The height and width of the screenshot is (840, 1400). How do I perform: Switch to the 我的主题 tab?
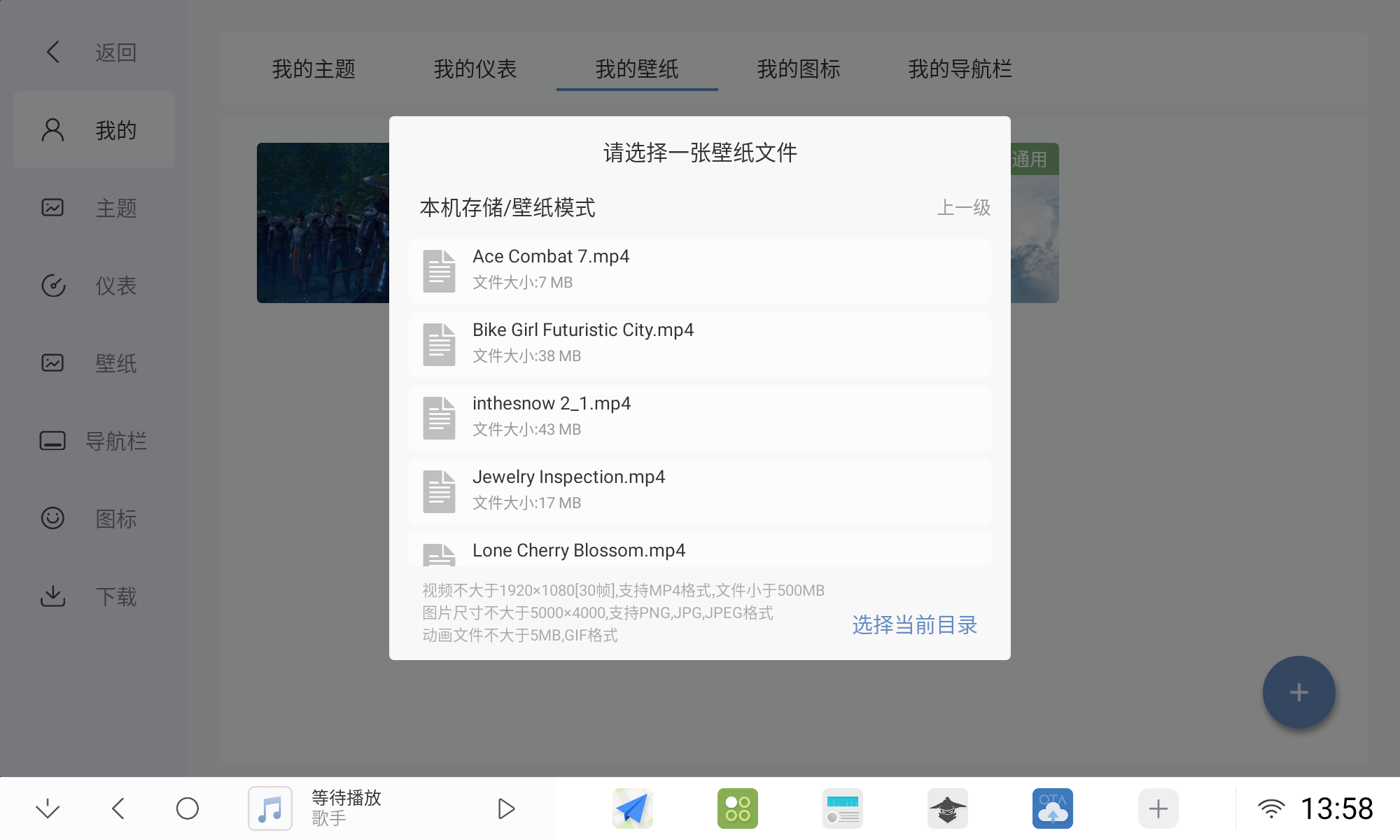pyautogui.click(x=313, y=69)
